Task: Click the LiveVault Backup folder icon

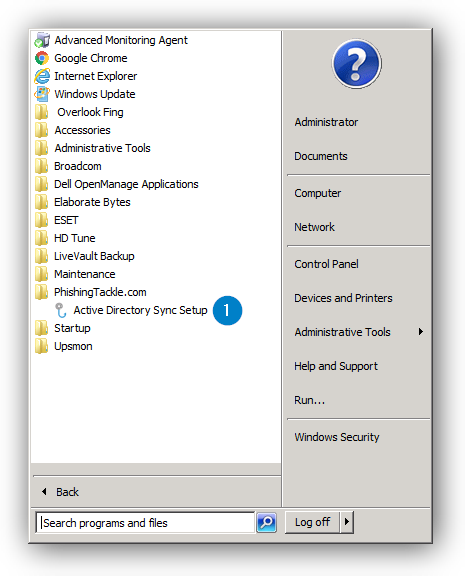Action: pyautogui.click(x=42, y=256)
